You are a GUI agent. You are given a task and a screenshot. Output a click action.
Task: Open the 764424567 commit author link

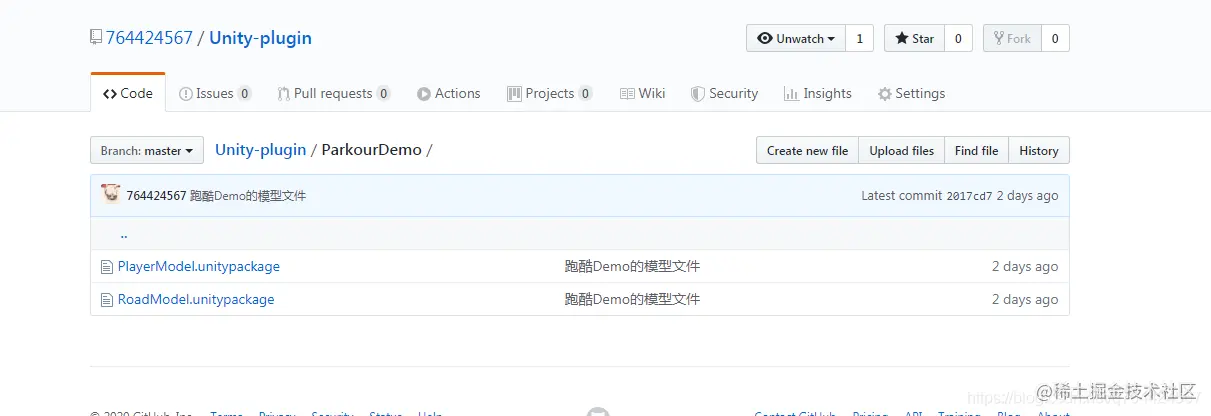[156, 196]
